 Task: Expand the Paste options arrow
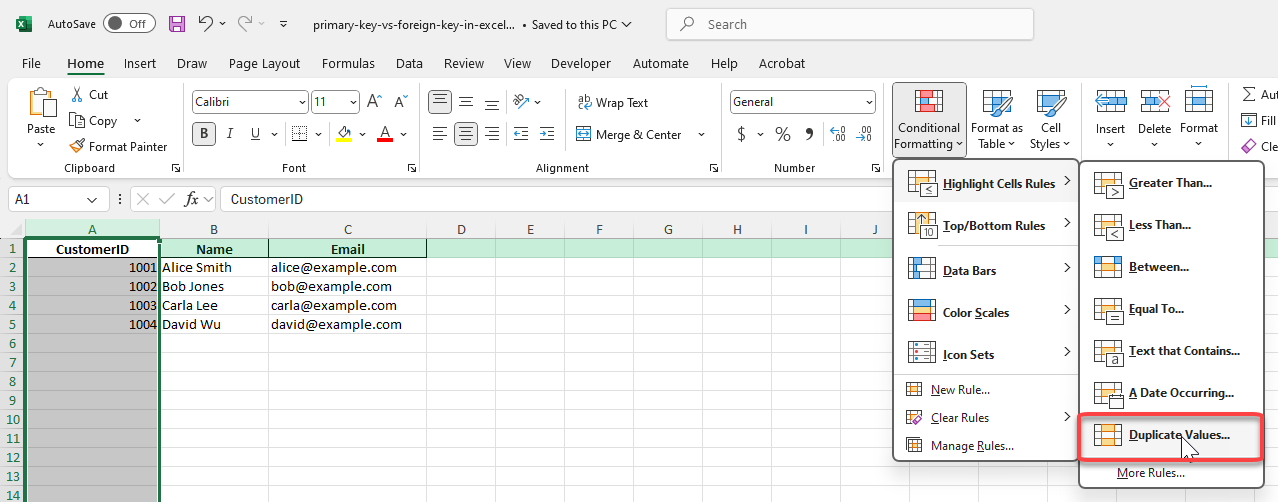41,145
